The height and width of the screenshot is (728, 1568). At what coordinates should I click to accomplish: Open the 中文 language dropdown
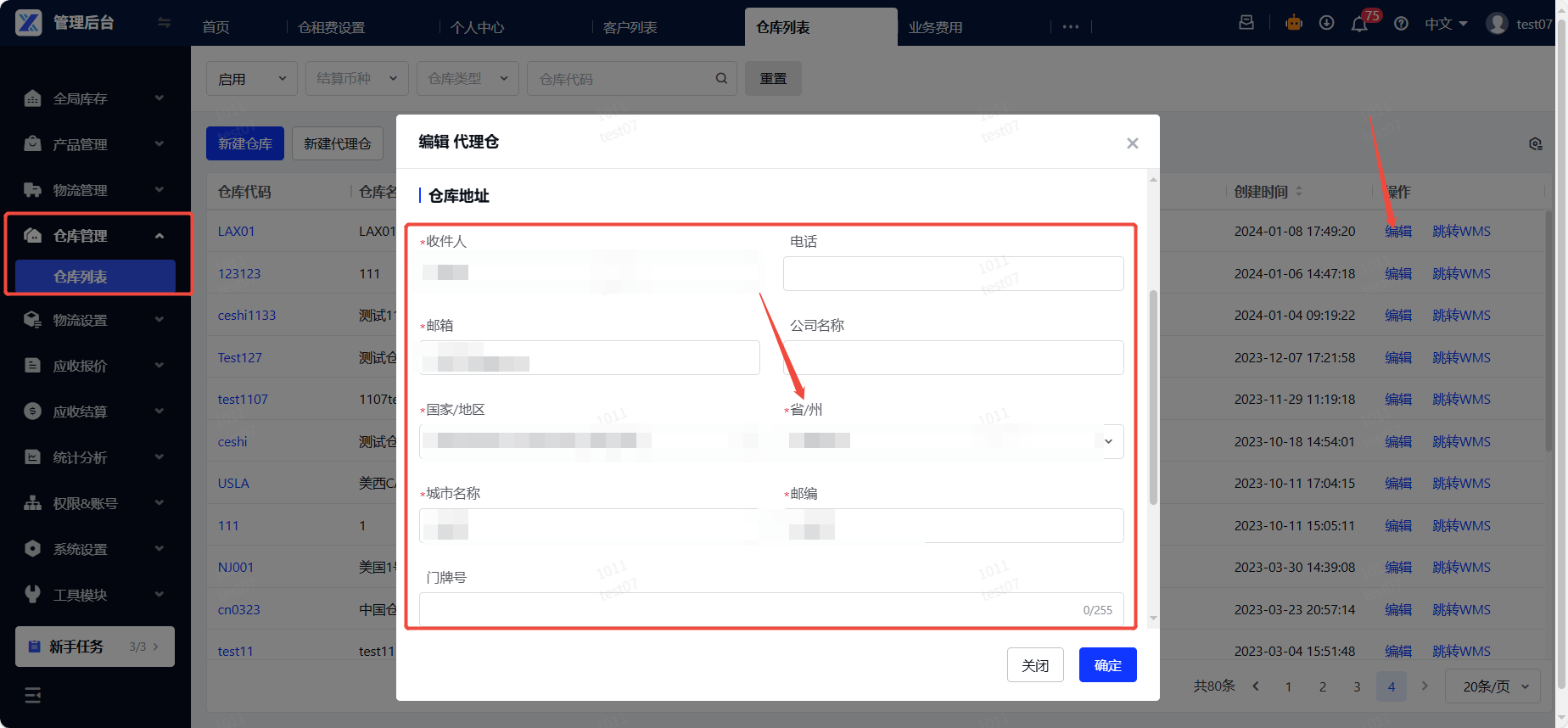[1446, 24]
